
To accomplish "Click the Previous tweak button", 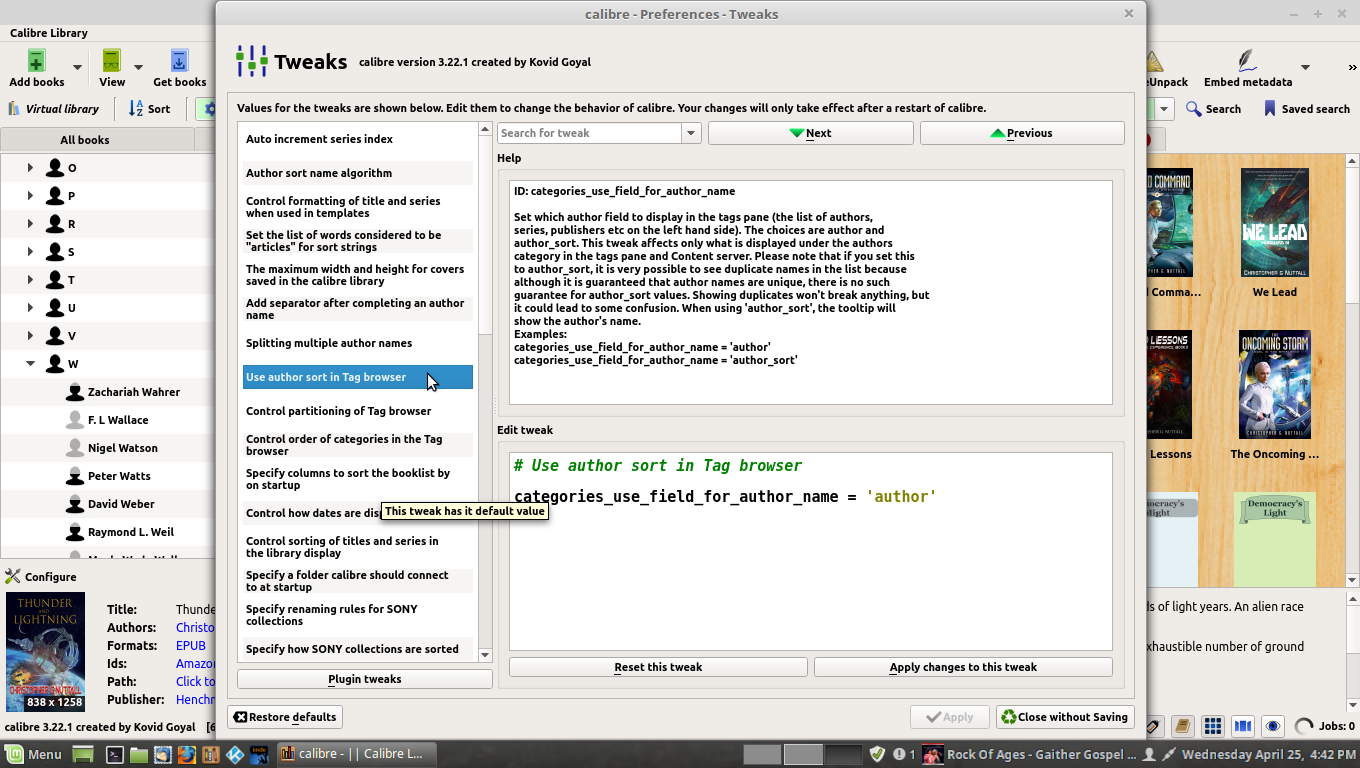I will 1022,133.
